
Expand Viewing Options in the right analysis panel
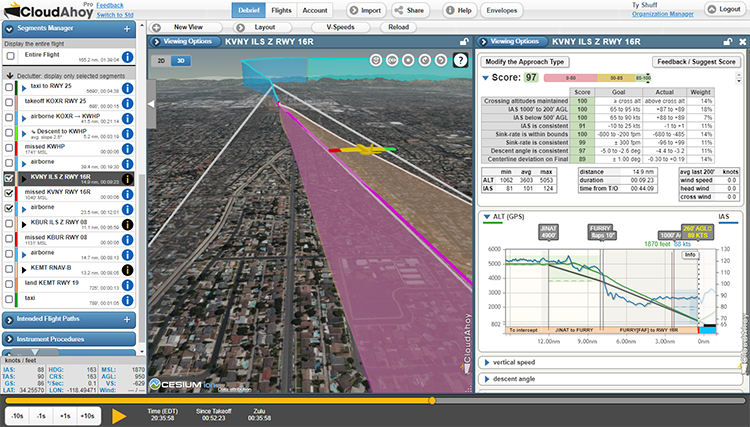tap(510, 42)
